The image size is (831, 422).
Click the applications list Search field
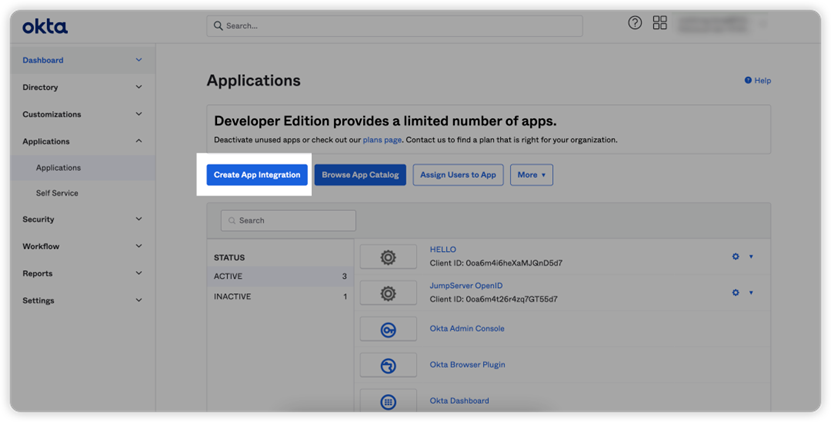point(288,221)
